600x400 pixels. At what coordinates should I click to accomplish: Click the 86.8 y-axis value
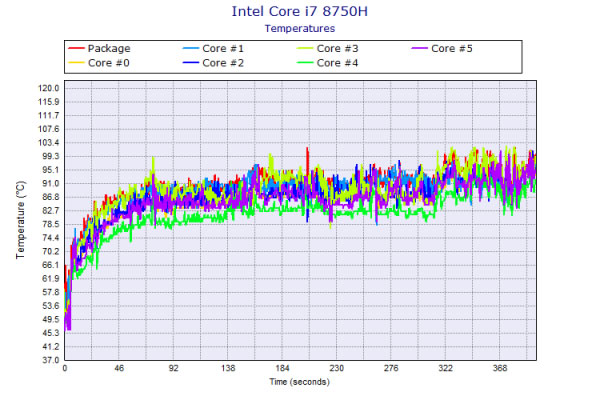51,197
